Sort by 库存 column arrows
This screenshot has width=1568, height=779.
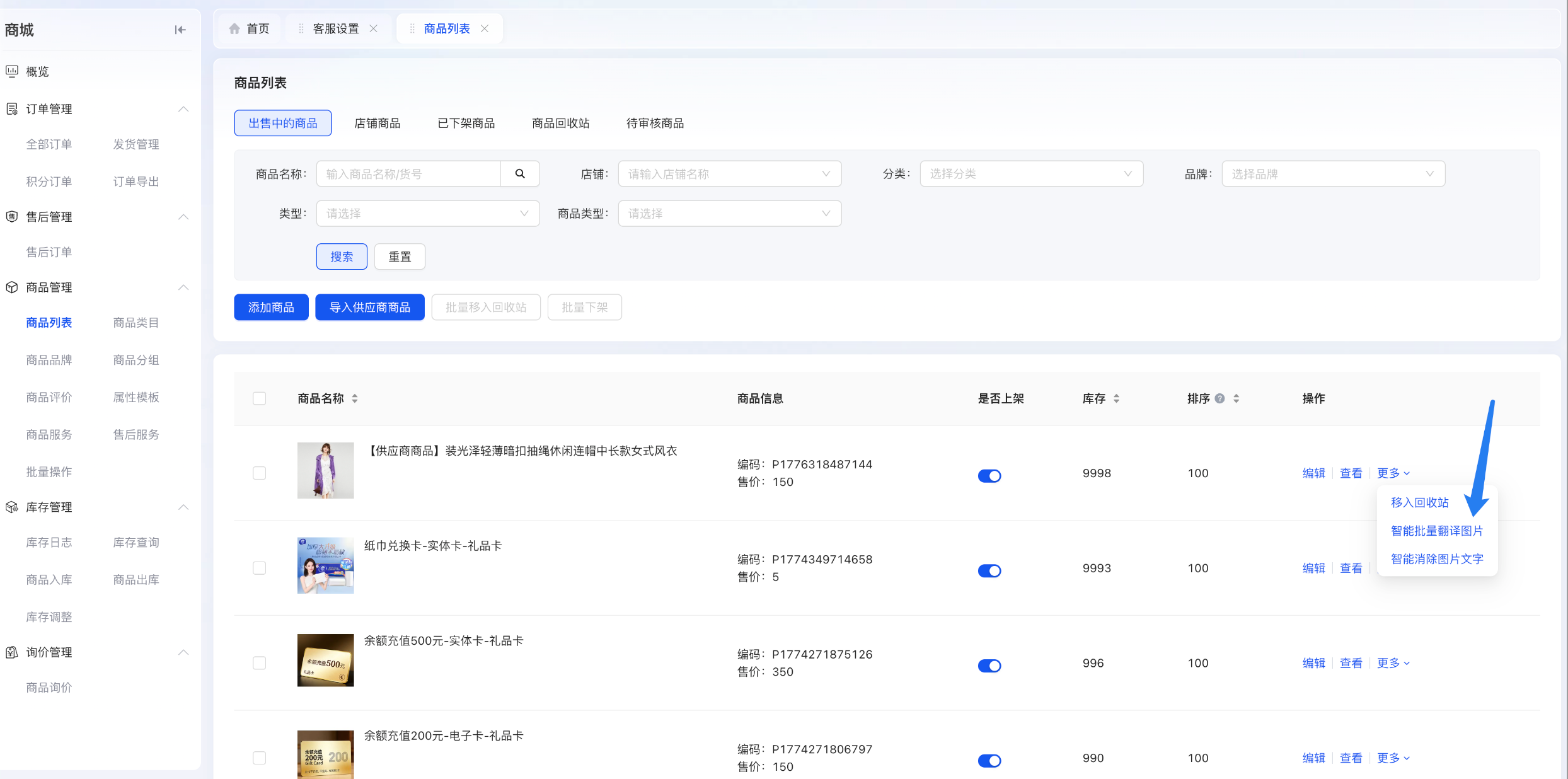click(1116, 398)
